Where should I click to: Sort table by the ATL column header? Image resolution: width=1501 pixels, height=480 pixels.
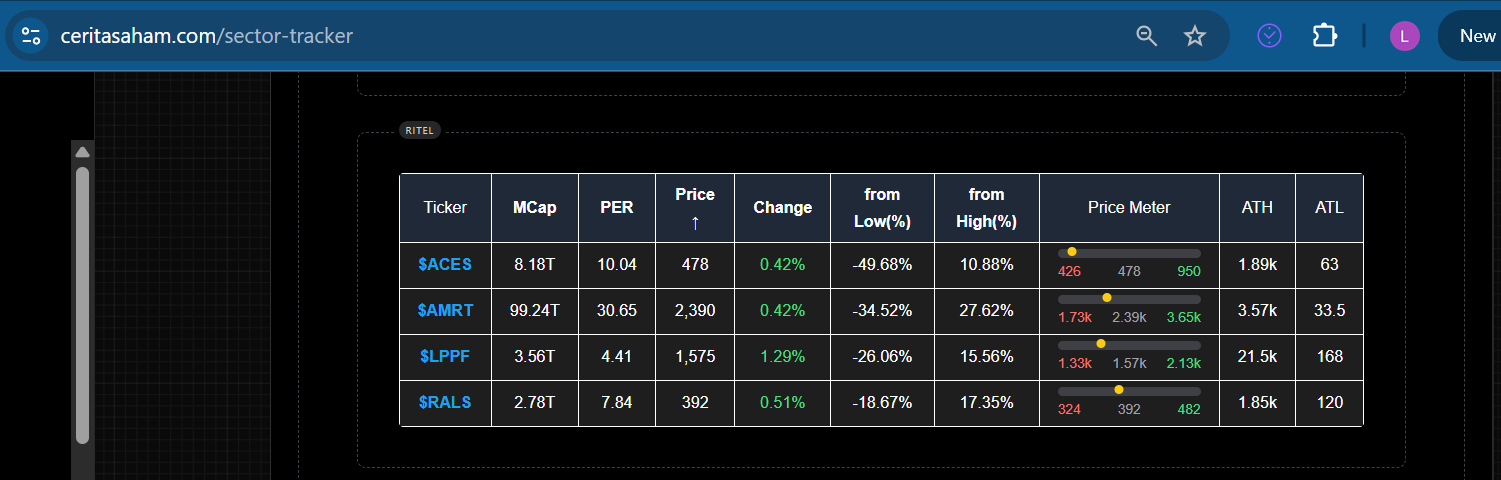click(x=1329, y=208)
